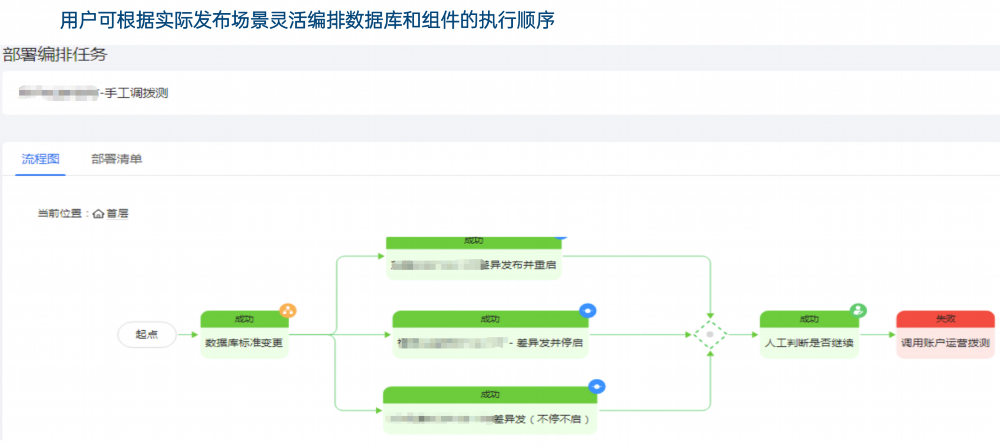Switch to the 流程图 tab
Screen dimensions: 1000x445
click(x=40, y=159)
